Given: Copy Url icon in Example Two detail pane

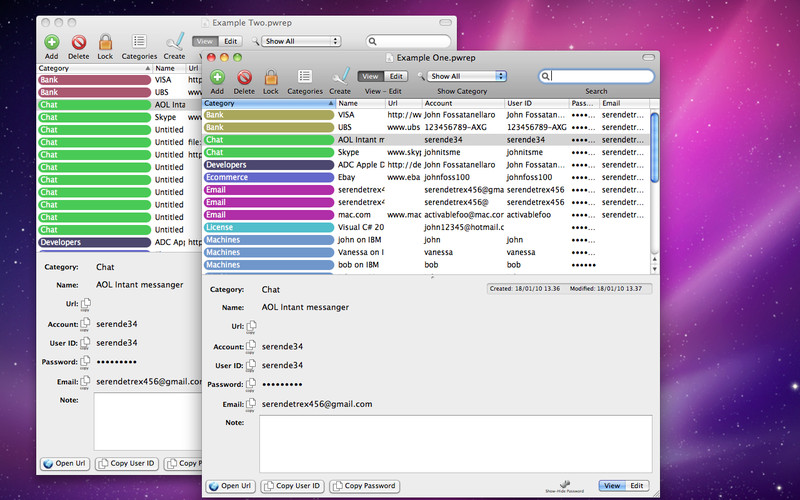Looking at the screenshot, I should [x=85, y=304].
